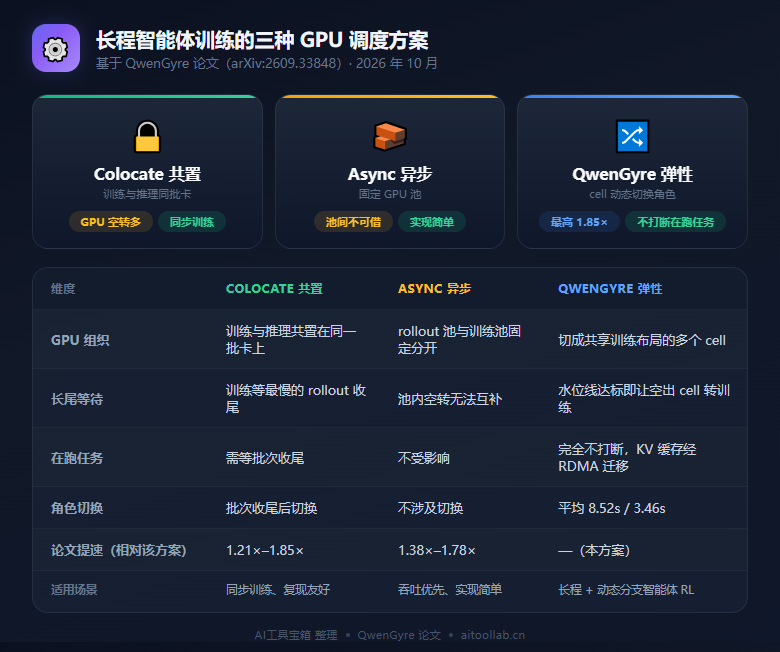Click the cell "平均 8.52s / 3.46s"

point(611,508)
